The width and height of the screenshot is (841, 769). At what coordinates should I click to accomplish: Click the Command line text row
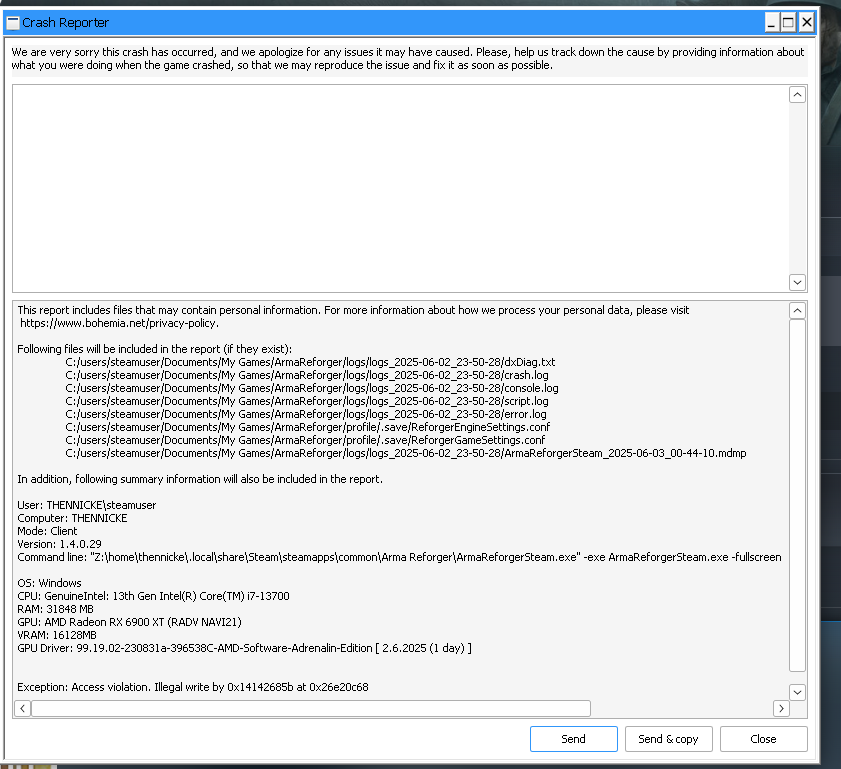click(399, 557)
